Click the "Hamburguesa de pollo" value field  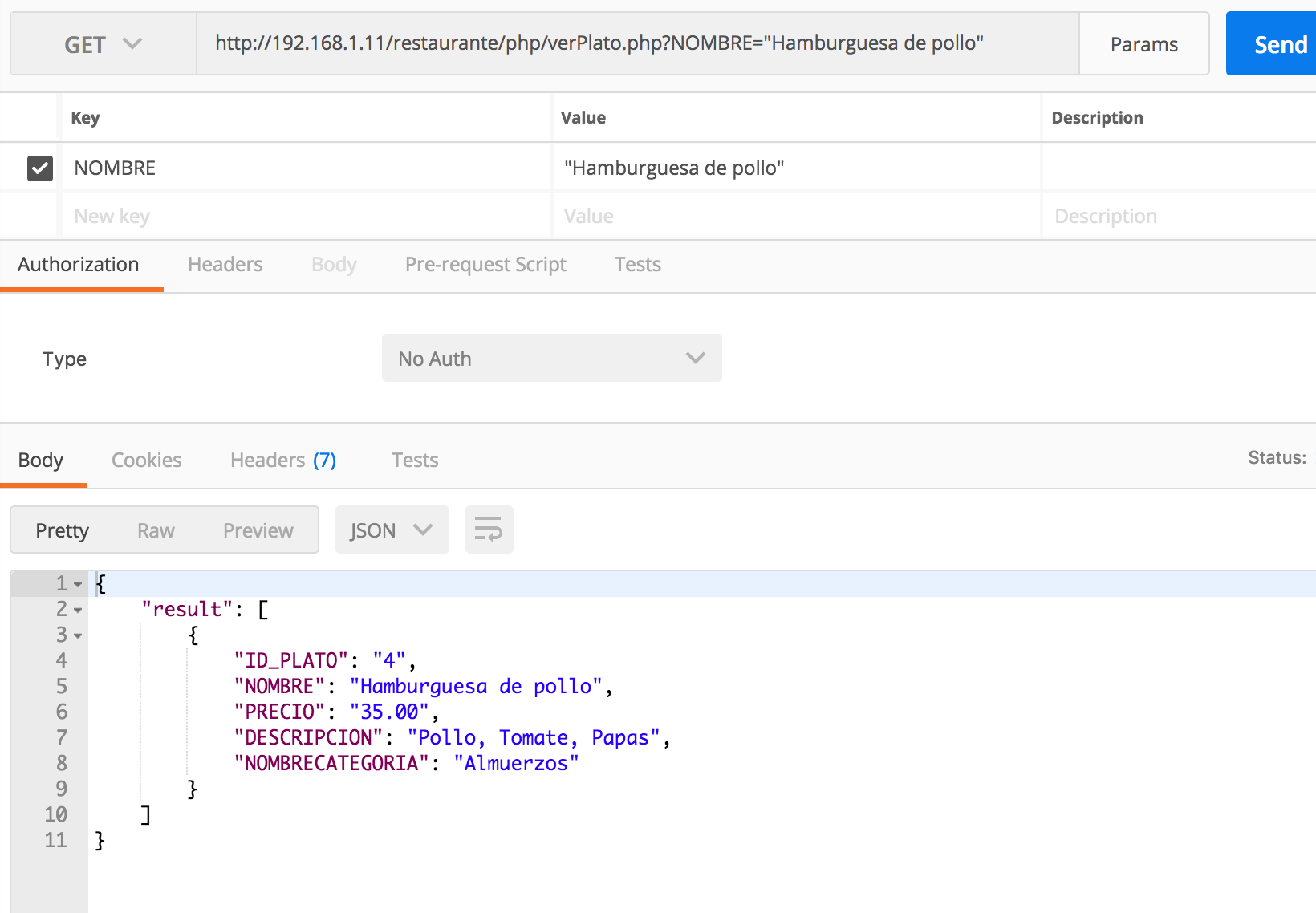[797, 168]
